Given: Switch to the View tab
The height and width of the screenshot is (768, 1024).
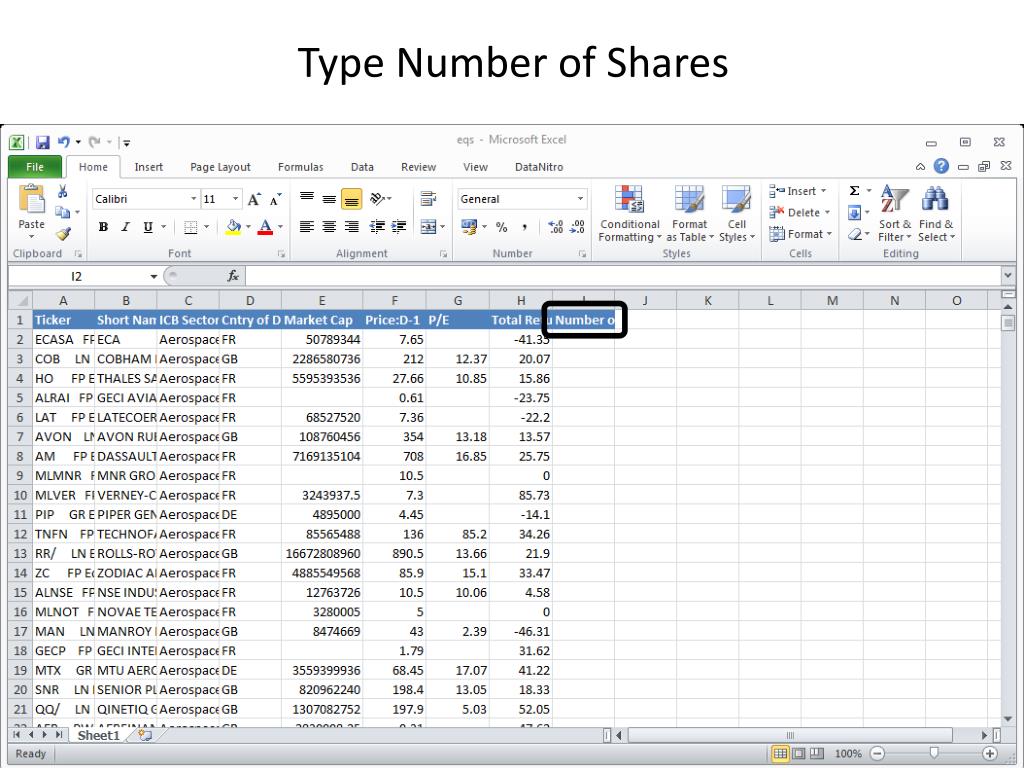Looking at the screenshot, I should 475,167.
